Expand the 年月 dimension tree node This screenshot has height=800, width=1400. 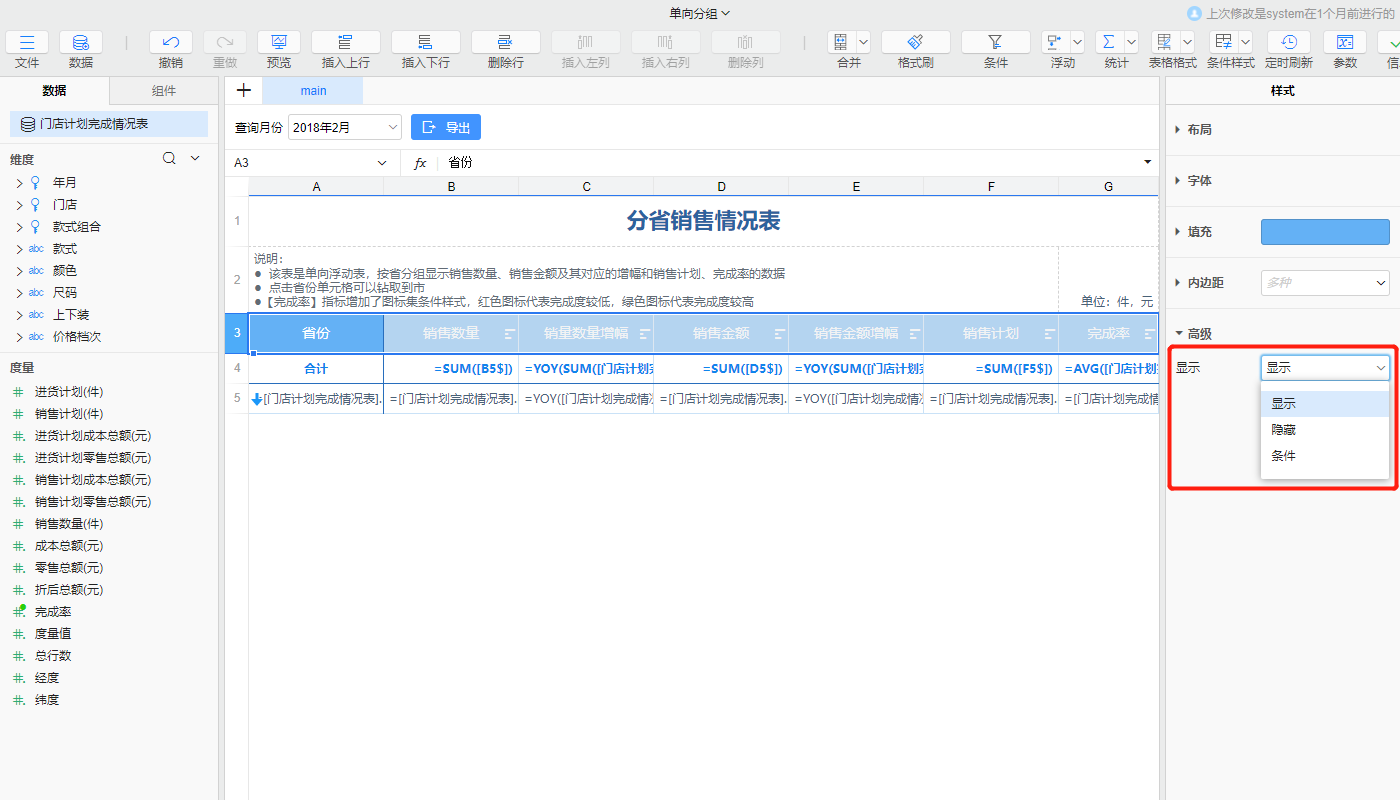point(19,183)
